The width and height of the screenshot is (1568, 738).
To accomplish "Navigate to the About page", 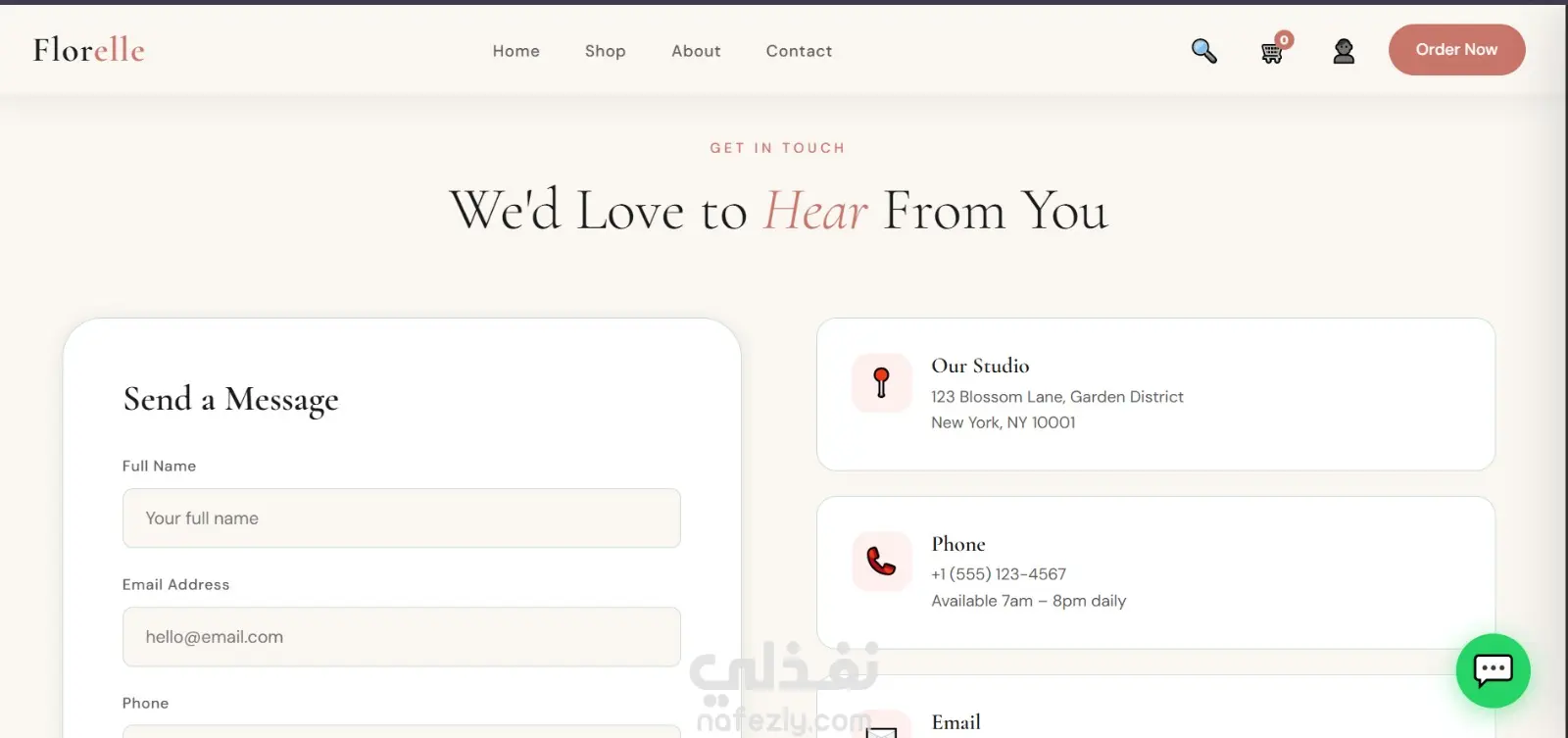I will (x=696, y=51).
